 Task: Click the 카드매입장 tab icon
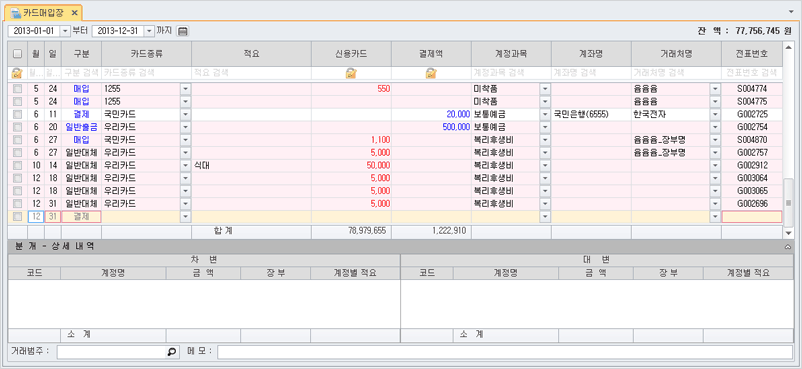[16, 13]
